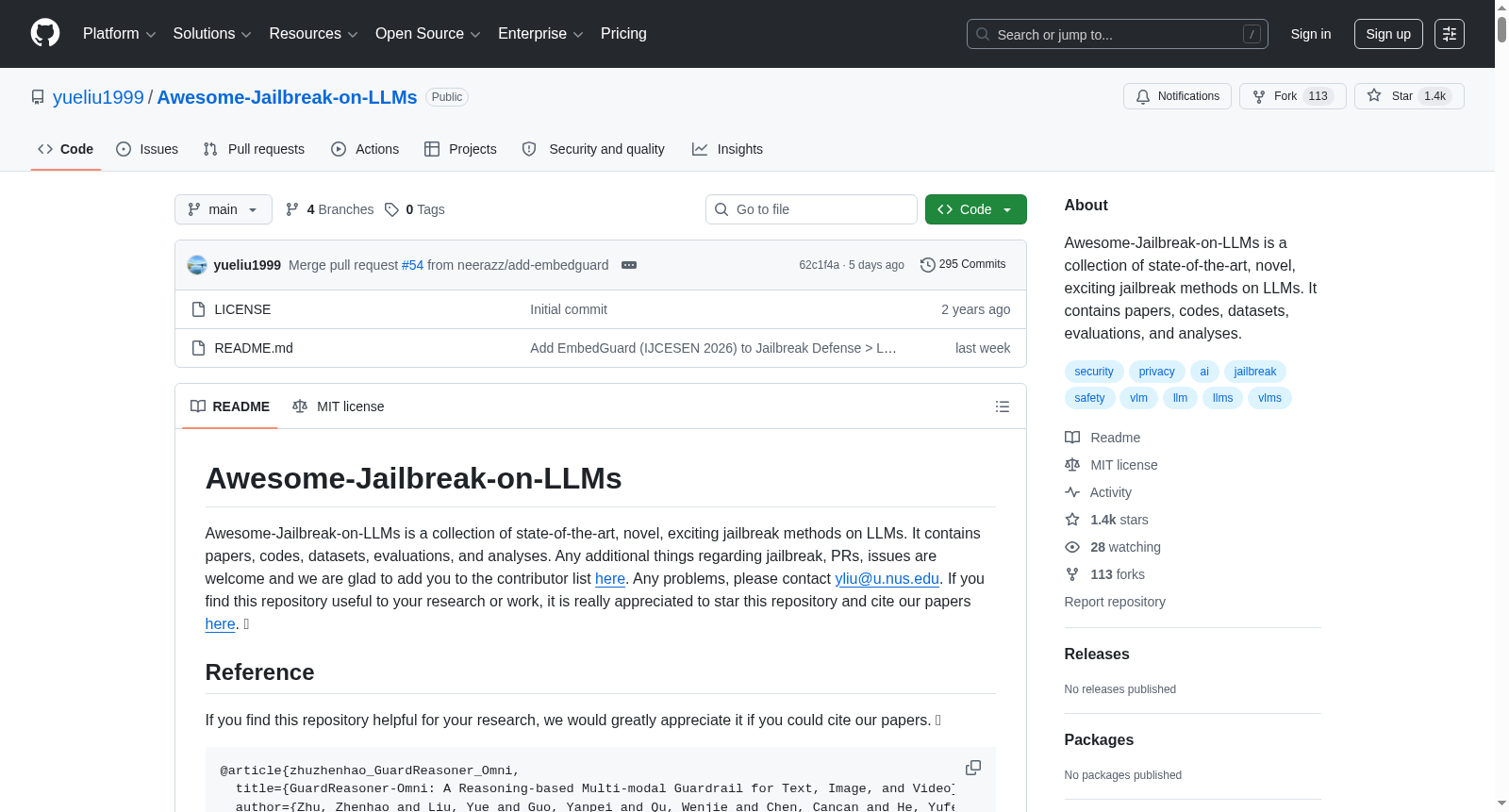The width and height of the screenshot is (1509, 812).
Task: Switch to the Pull requests tab
Action: (x=254, y=149)
